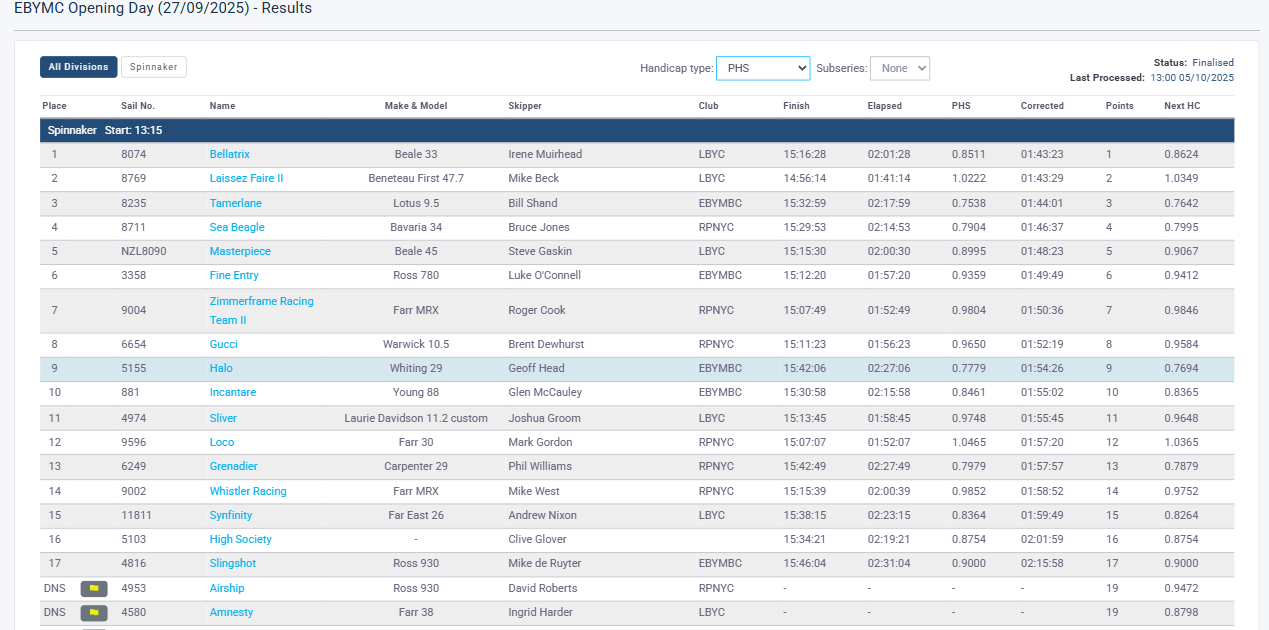Open the Sea Beagle entry link
Screen dimensions: 1269x630
tap(237, 227)
